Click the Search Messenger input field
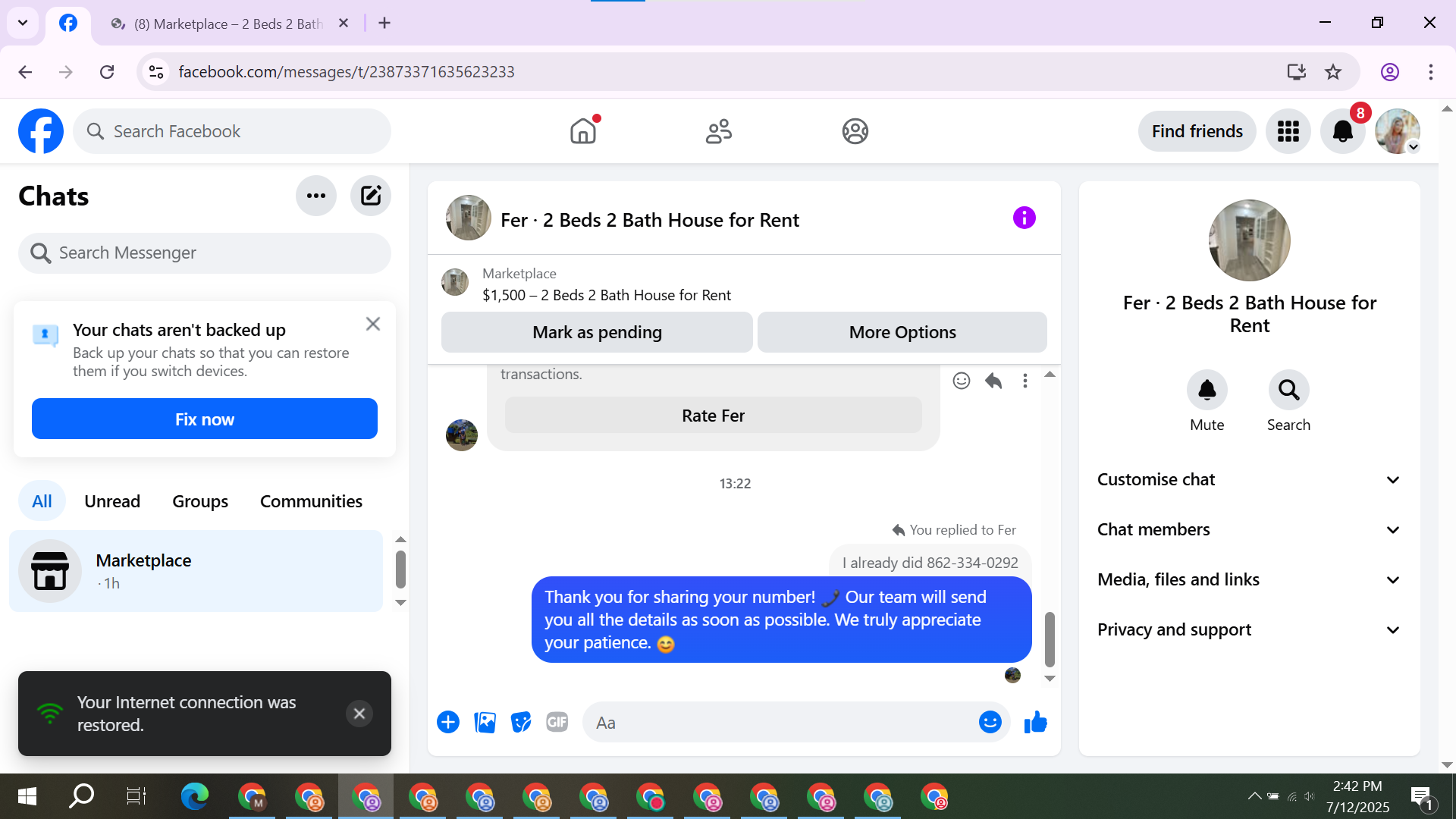1456x819 pixels. coord(205,253)
